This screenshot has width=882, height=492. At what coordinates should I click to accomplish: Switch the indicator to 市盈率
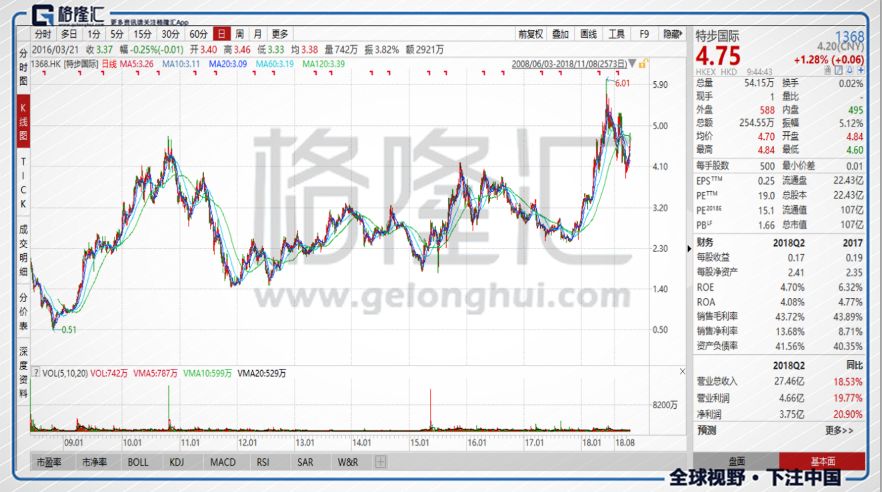(x=48, y=462)
